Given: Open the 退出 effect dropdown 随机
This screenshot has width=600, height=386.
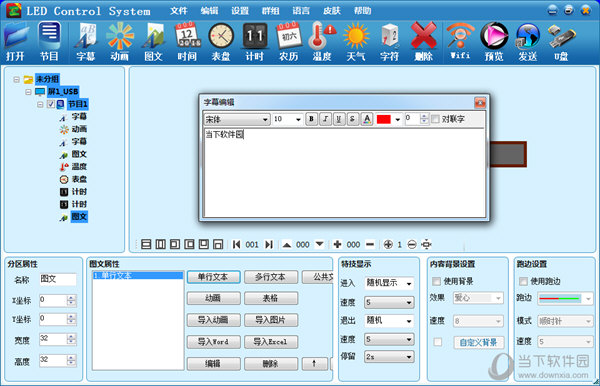Looking at the screenshot, I should pos(389,321).
